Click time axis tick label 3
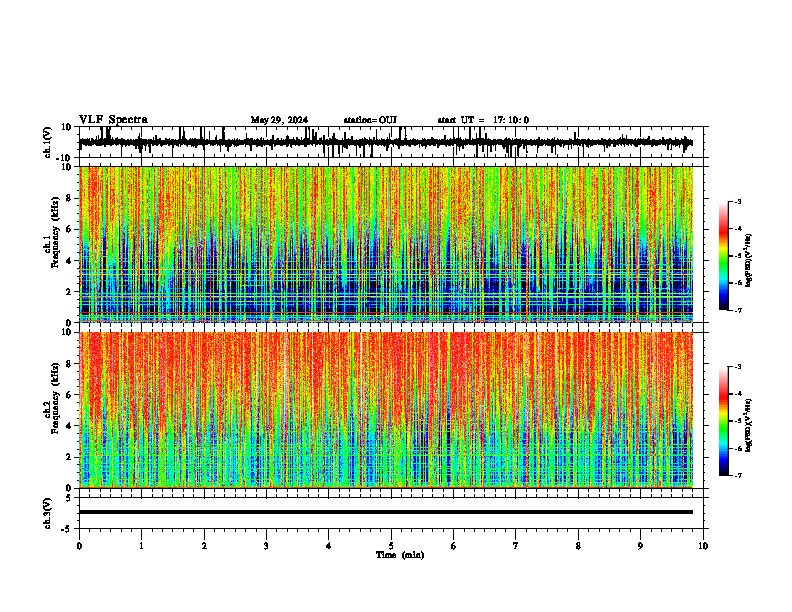This screenshot has width=792, height=612. (x=266, y=545)
